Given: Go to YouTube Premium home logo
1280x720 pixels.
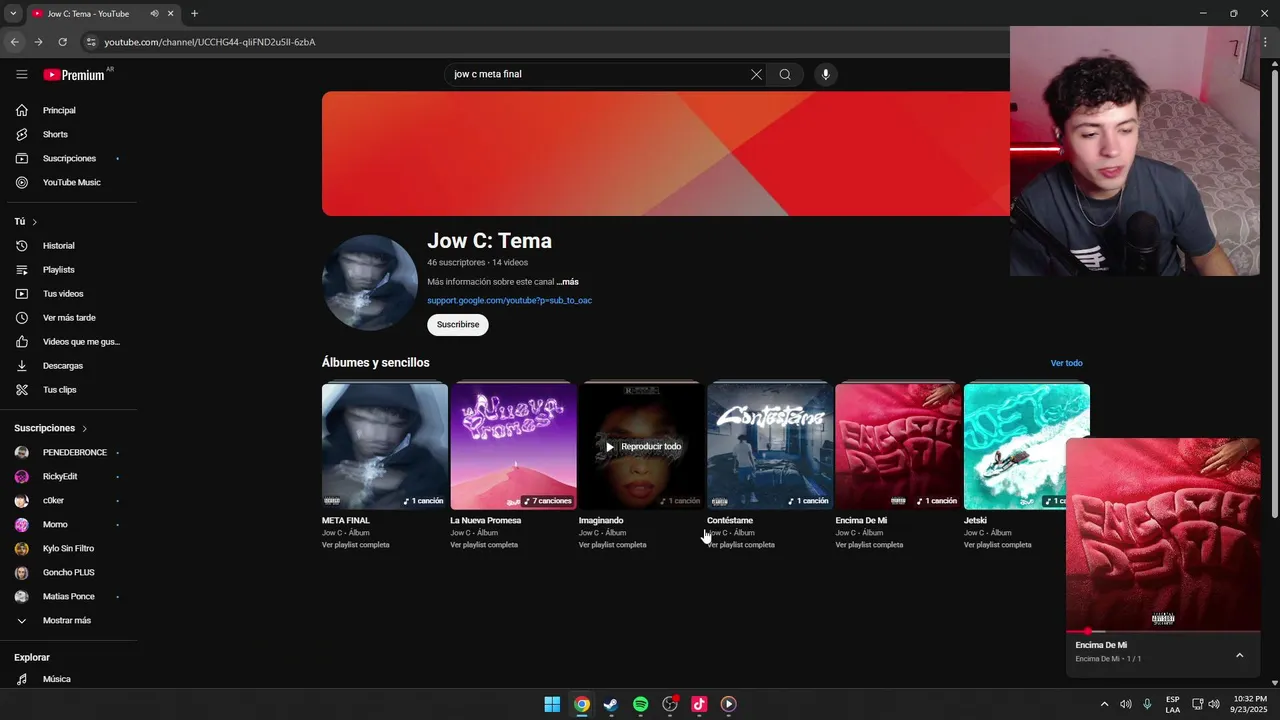Looking at the screenshot, I should pos(74,75).
